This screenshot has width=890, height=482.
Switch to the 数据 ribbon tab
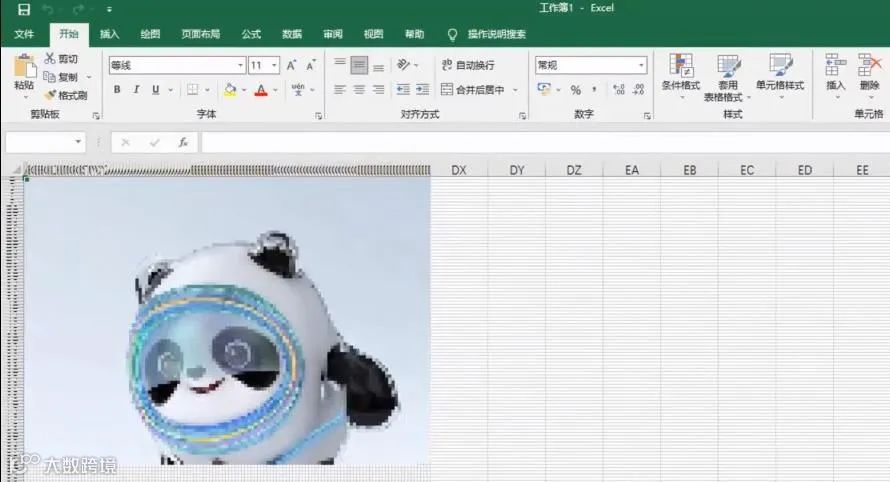(x=292, y=34)
